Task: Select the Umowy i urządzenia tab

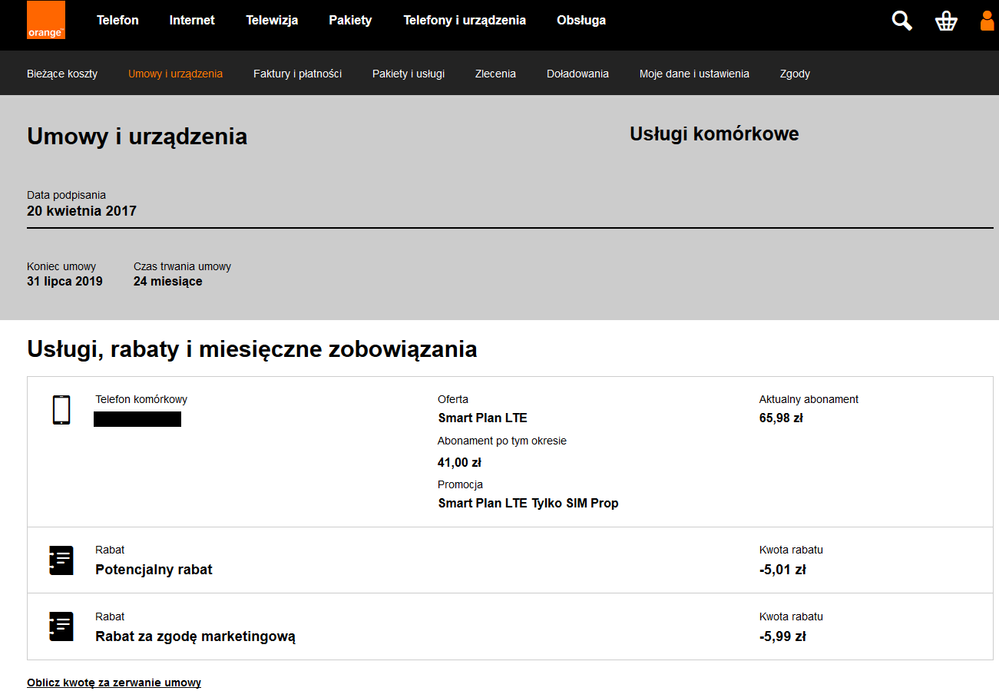Action: [x=175, y=74]
